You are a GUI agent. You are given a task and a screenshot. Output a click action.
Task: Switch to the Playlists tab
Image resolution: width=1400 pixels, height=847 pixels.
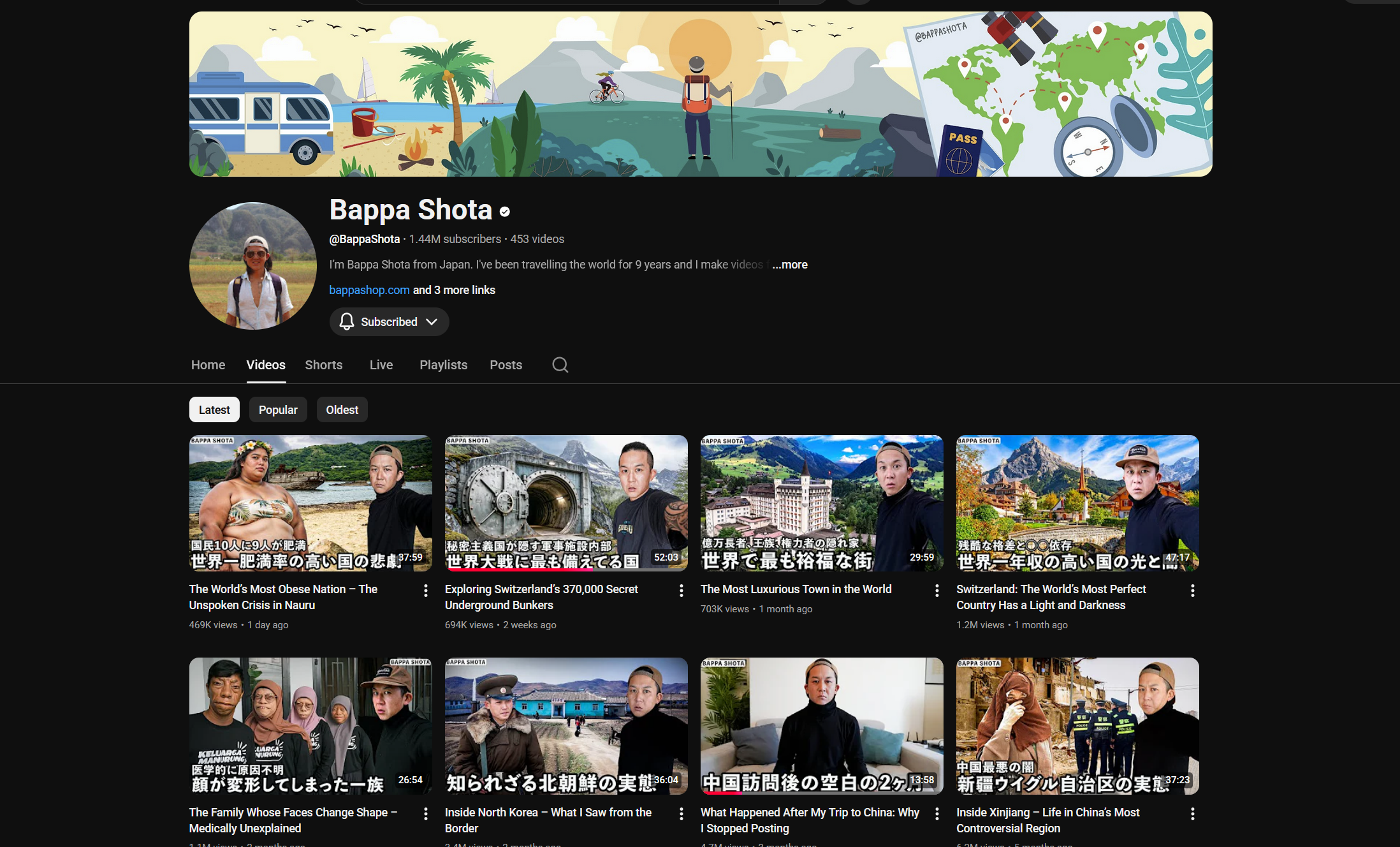point(443,365)
